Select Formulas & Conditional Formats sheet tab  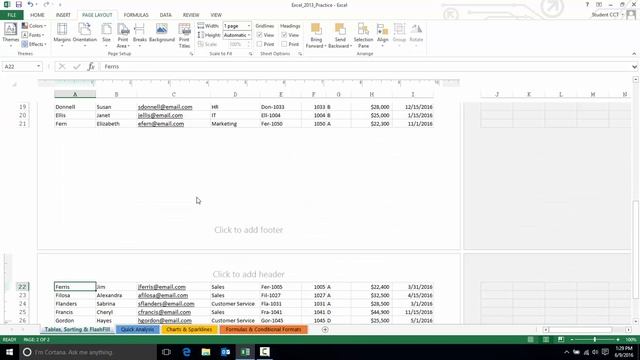tap(263, 329)
